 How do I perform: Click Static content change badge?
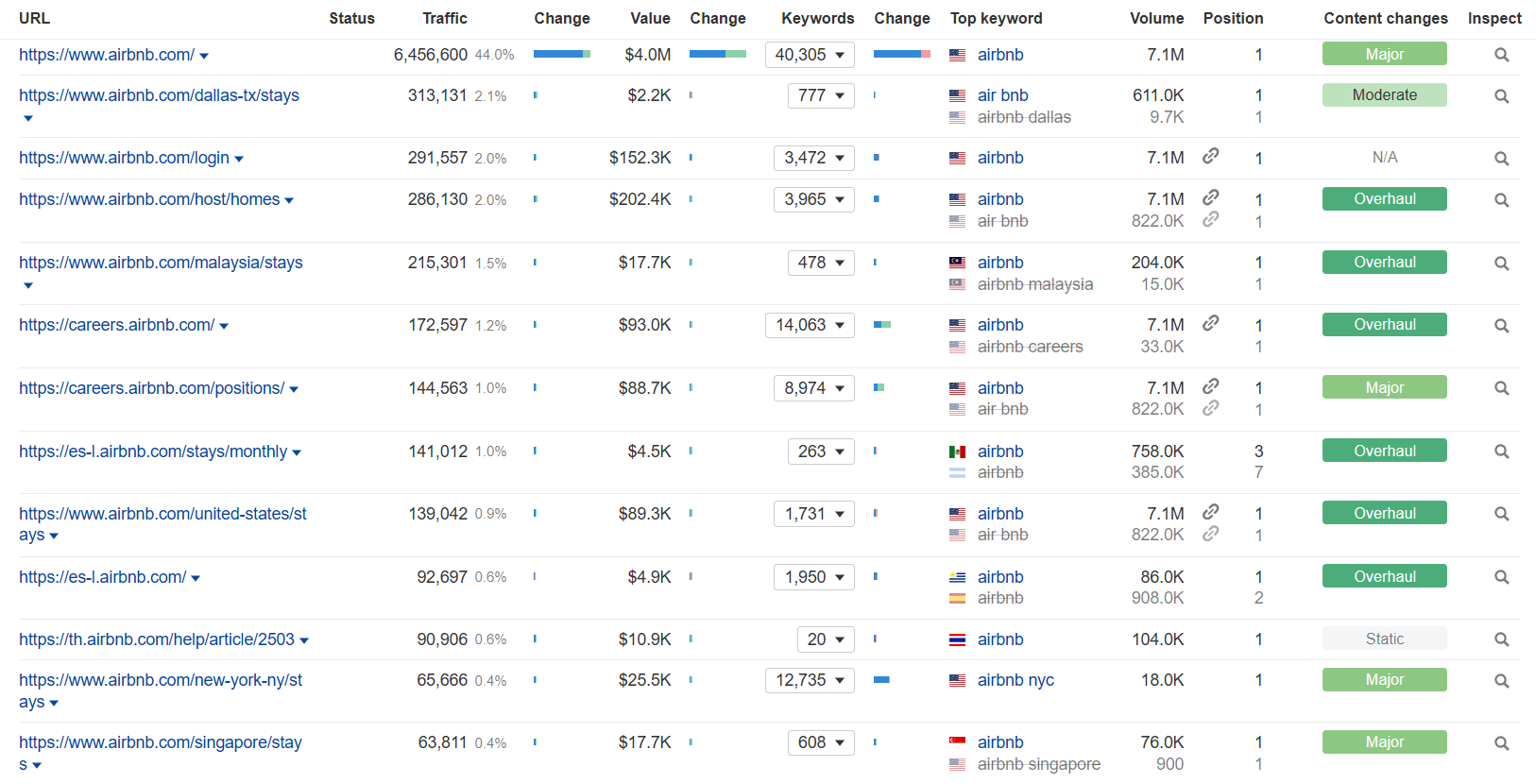tap(1385, 639)
